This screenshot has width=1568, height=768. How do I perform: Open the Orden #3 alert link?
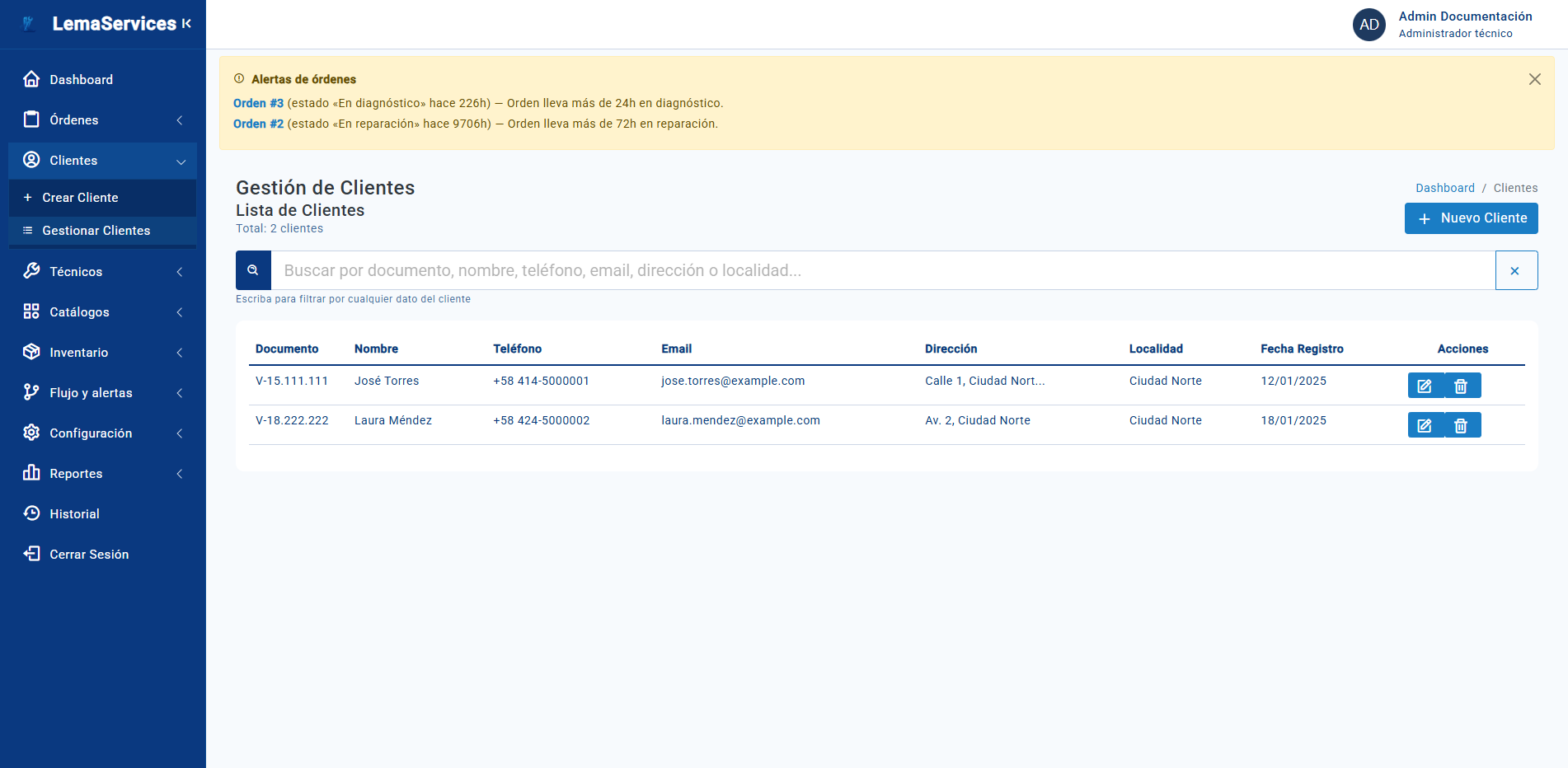[x=258, y=103]
